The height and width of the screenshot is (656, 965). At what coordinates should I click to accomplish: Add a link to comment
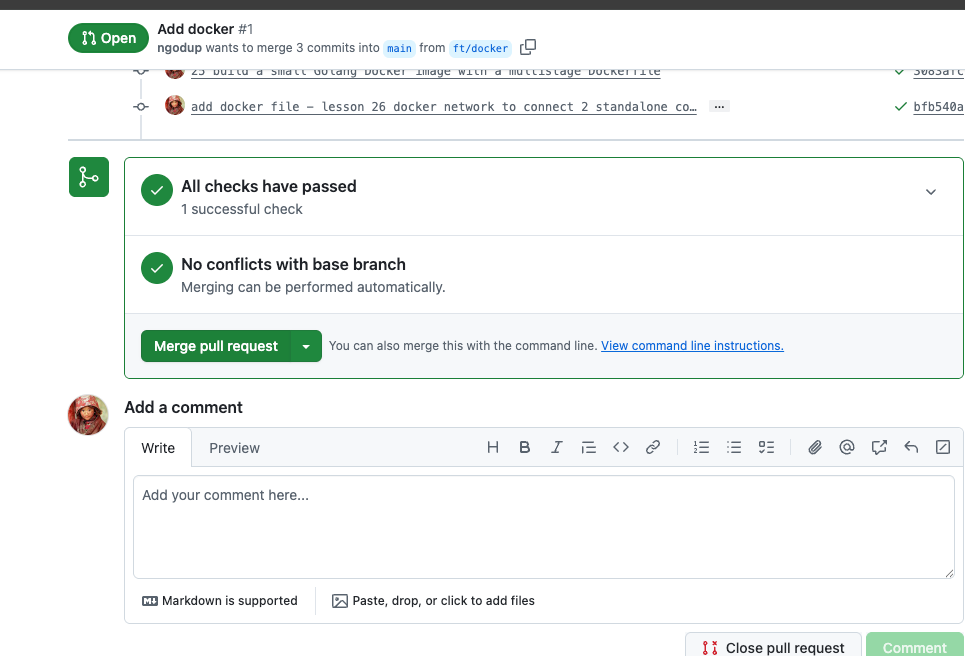pos(653,448)
